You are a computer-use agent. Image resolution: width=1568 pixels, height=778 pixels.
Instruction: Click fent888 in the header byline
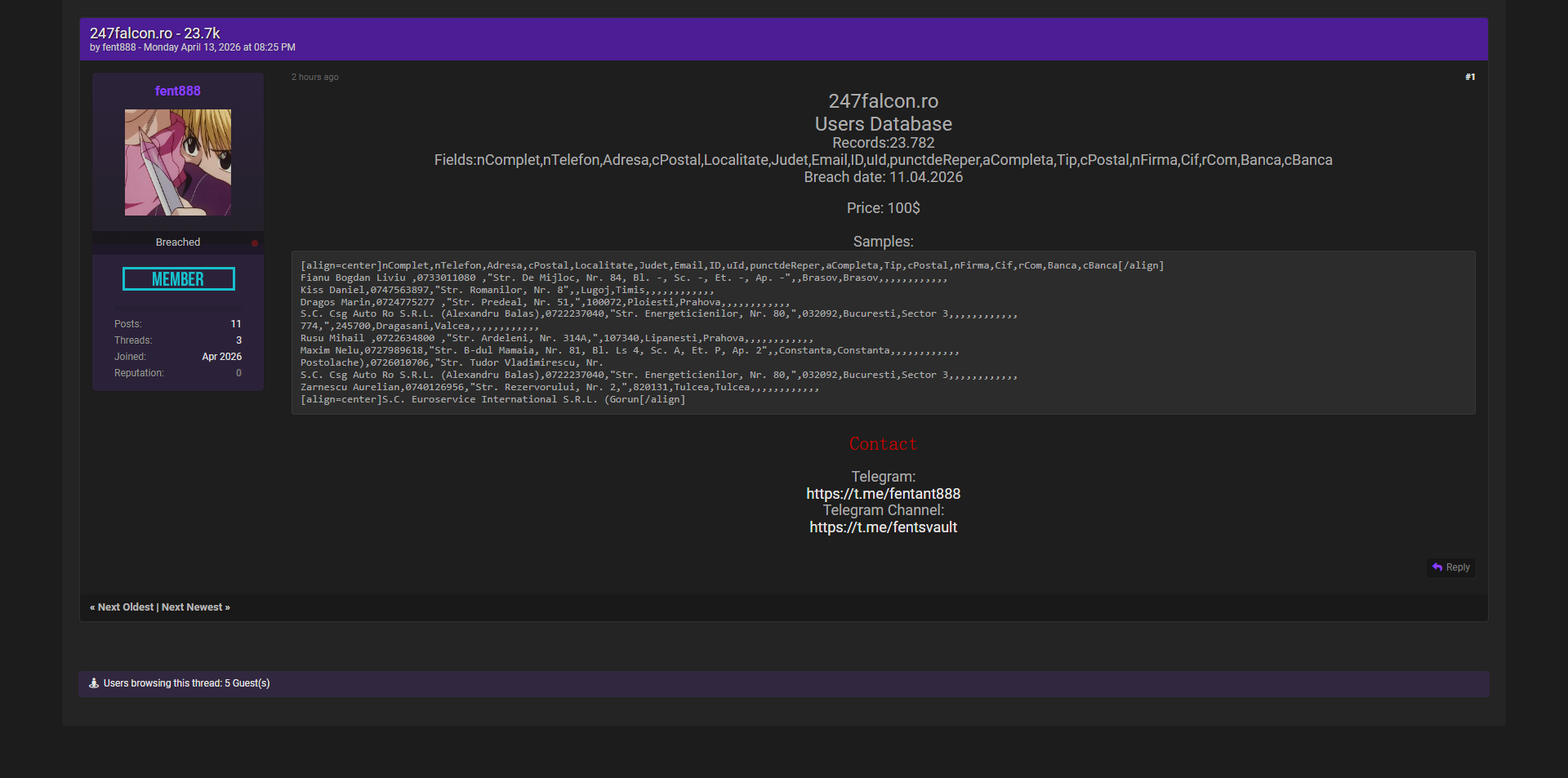[119, 47]
